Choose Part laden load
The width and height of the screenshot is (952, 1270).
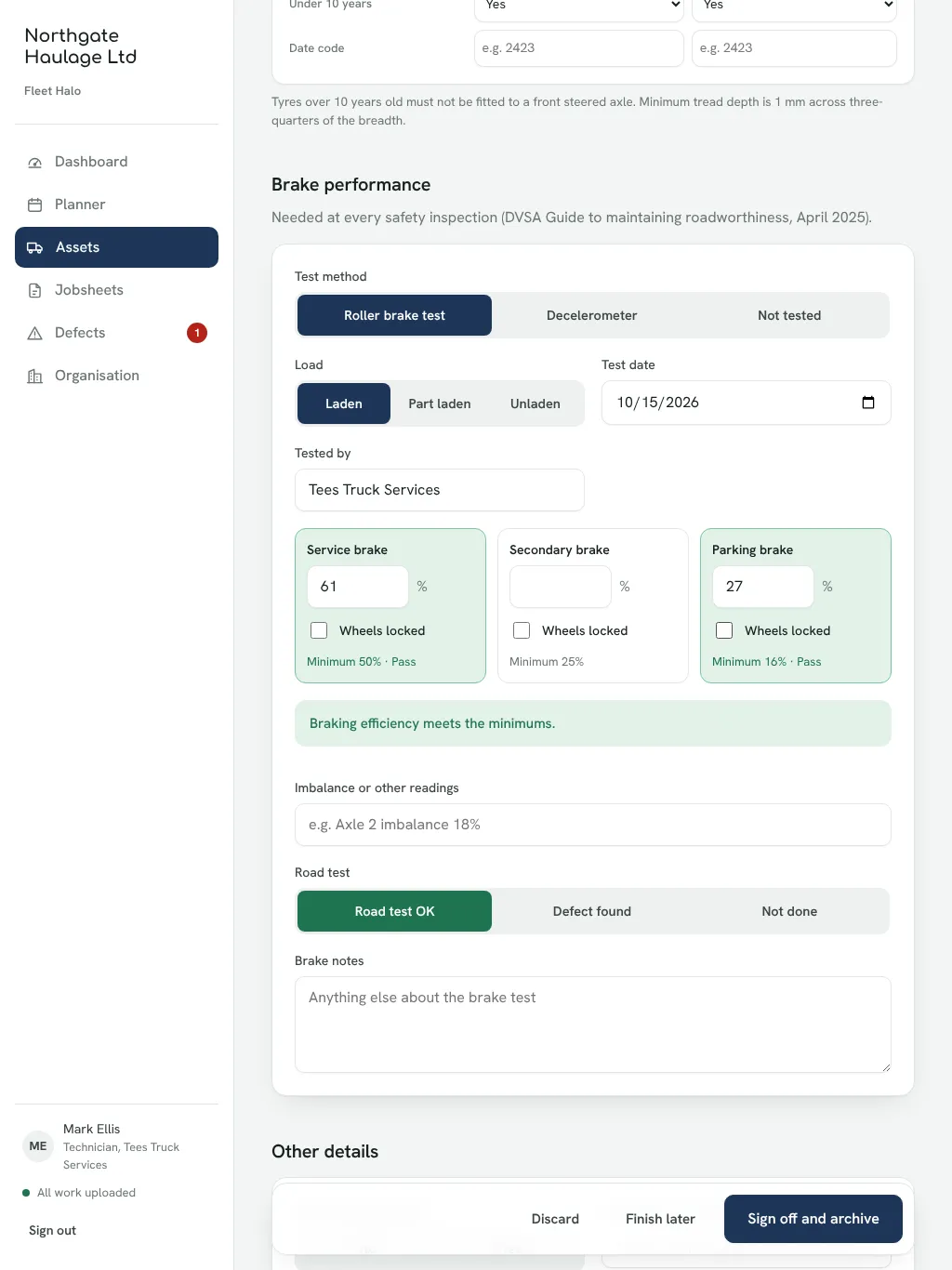(x=440, y=403)
